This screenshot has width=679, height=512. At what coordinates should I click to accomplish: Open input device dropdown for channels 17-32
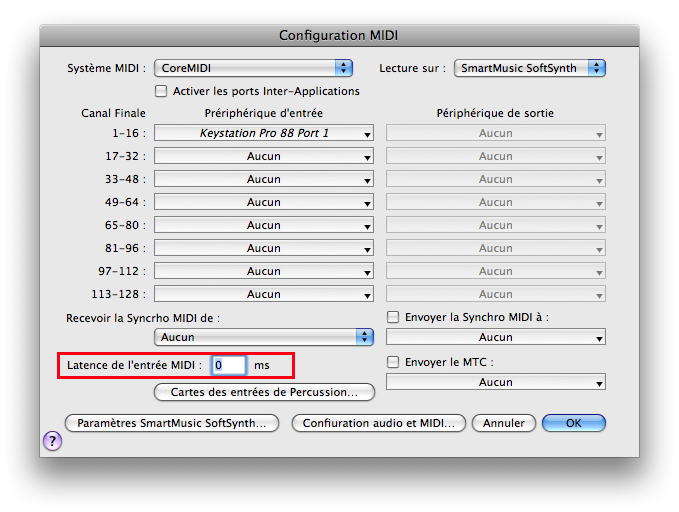pyautogui.click(x=264, y=156)
